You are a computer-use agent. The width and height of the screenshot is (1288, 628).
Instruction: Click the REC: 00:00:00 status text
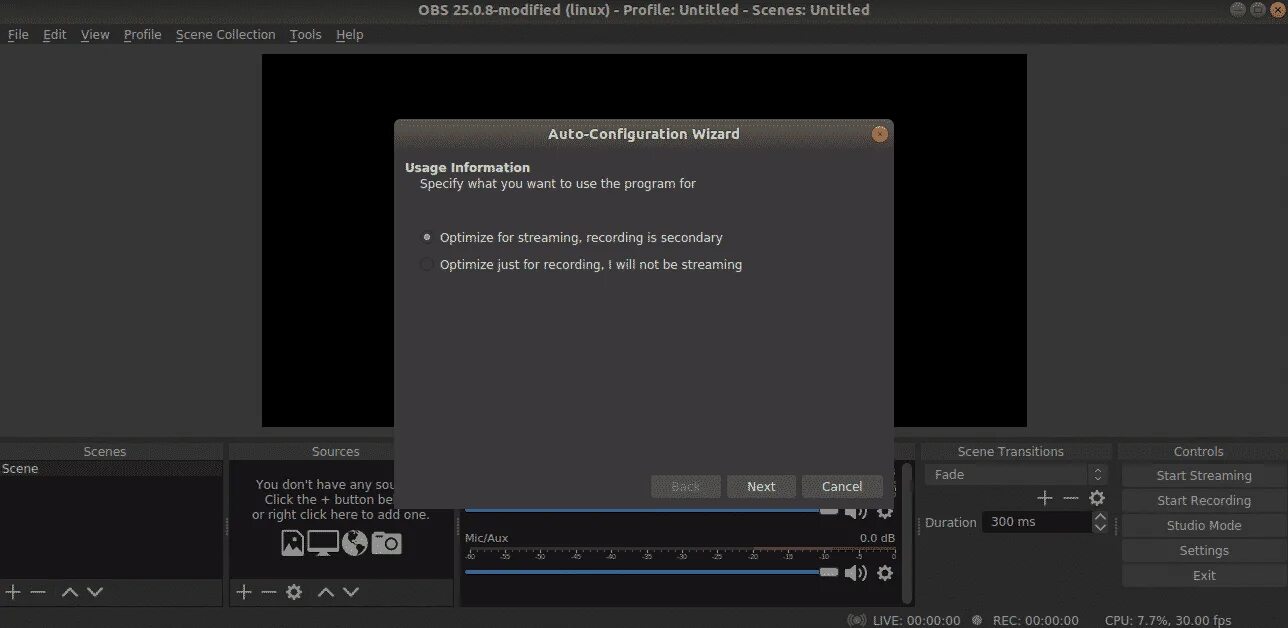coord(1036,621)
